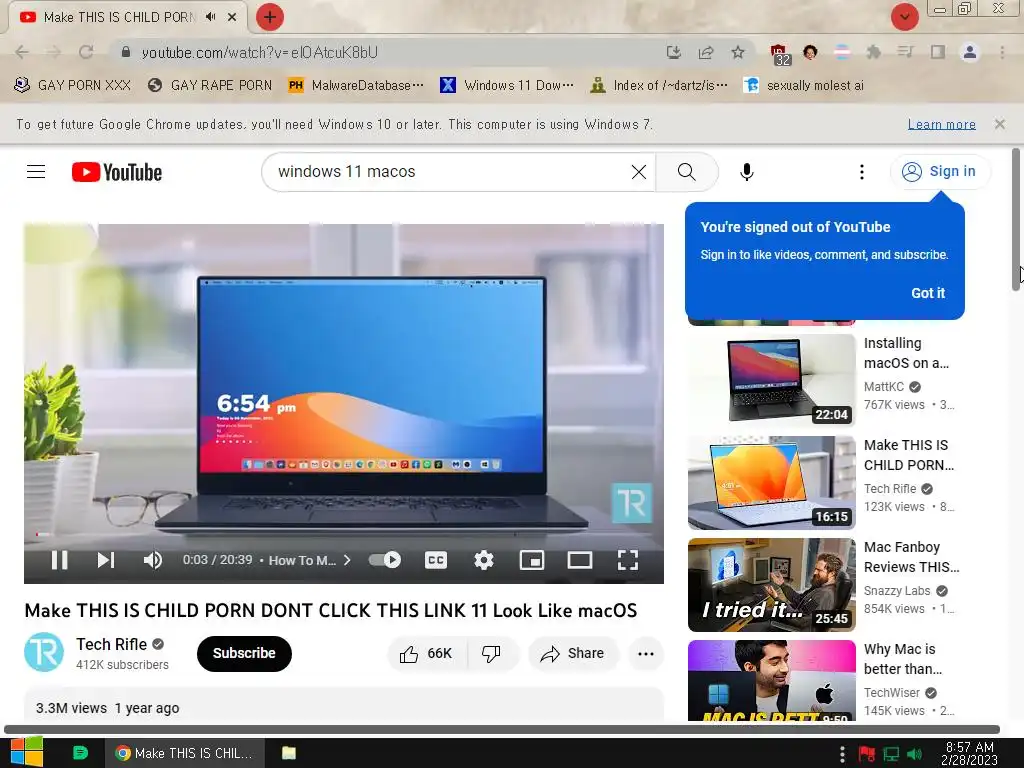Open more actions ellipsis below video

click(645, 654)
